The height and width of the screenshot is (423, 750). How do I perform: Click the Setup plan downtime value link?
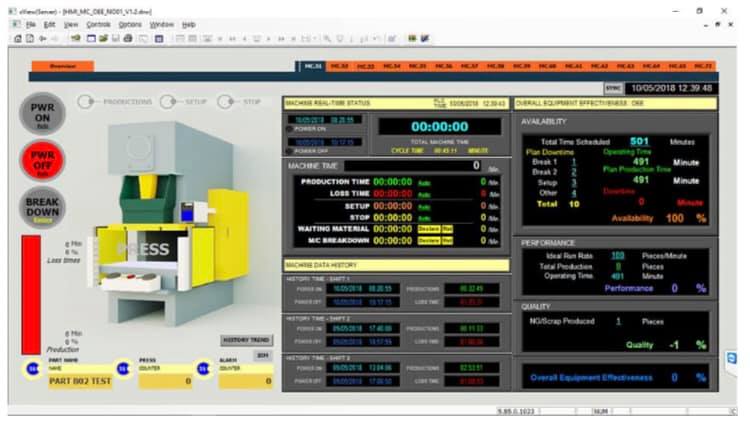pos(574,182)
